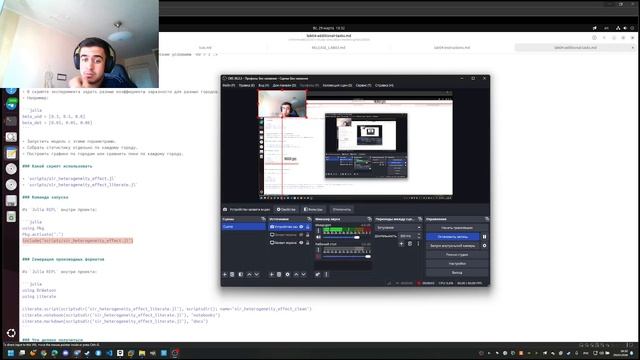The height and width of the screenshot is (360, 640).
Task: Open the Правка menu in OBS
Action: point(247,85)
